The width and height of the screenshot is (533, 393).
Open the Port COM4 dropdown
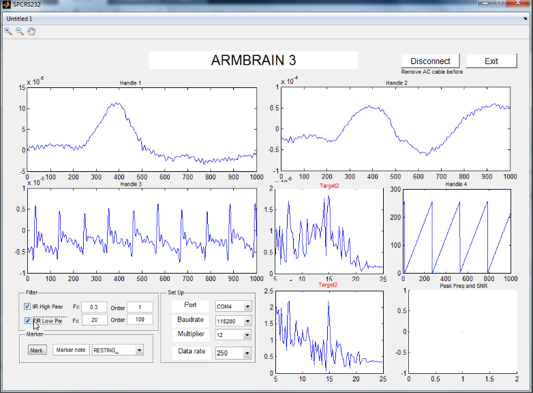pos(247,306)
